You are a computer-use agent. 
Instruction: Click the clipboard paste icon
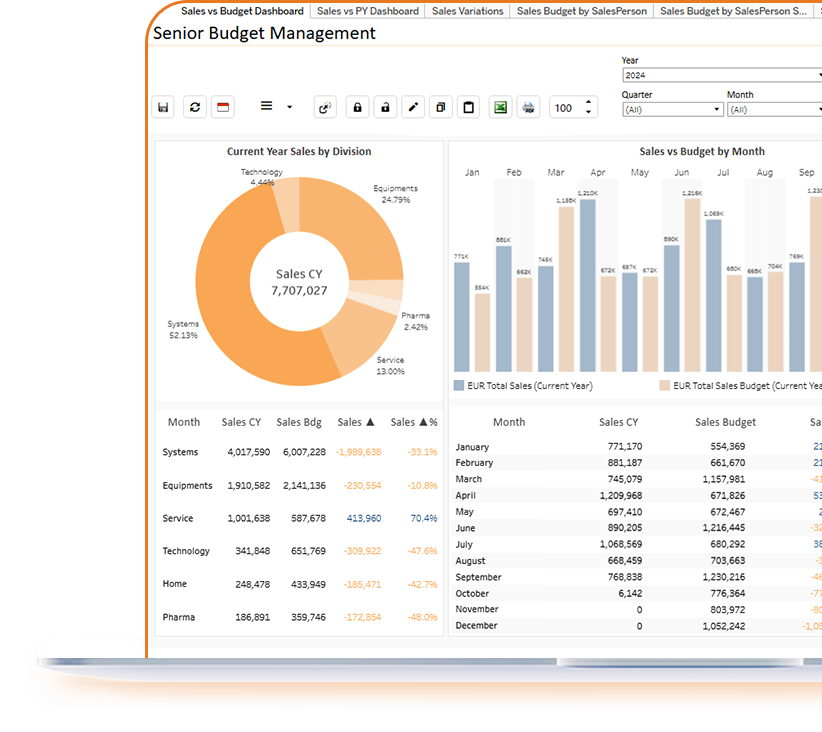tap(468, 106)
